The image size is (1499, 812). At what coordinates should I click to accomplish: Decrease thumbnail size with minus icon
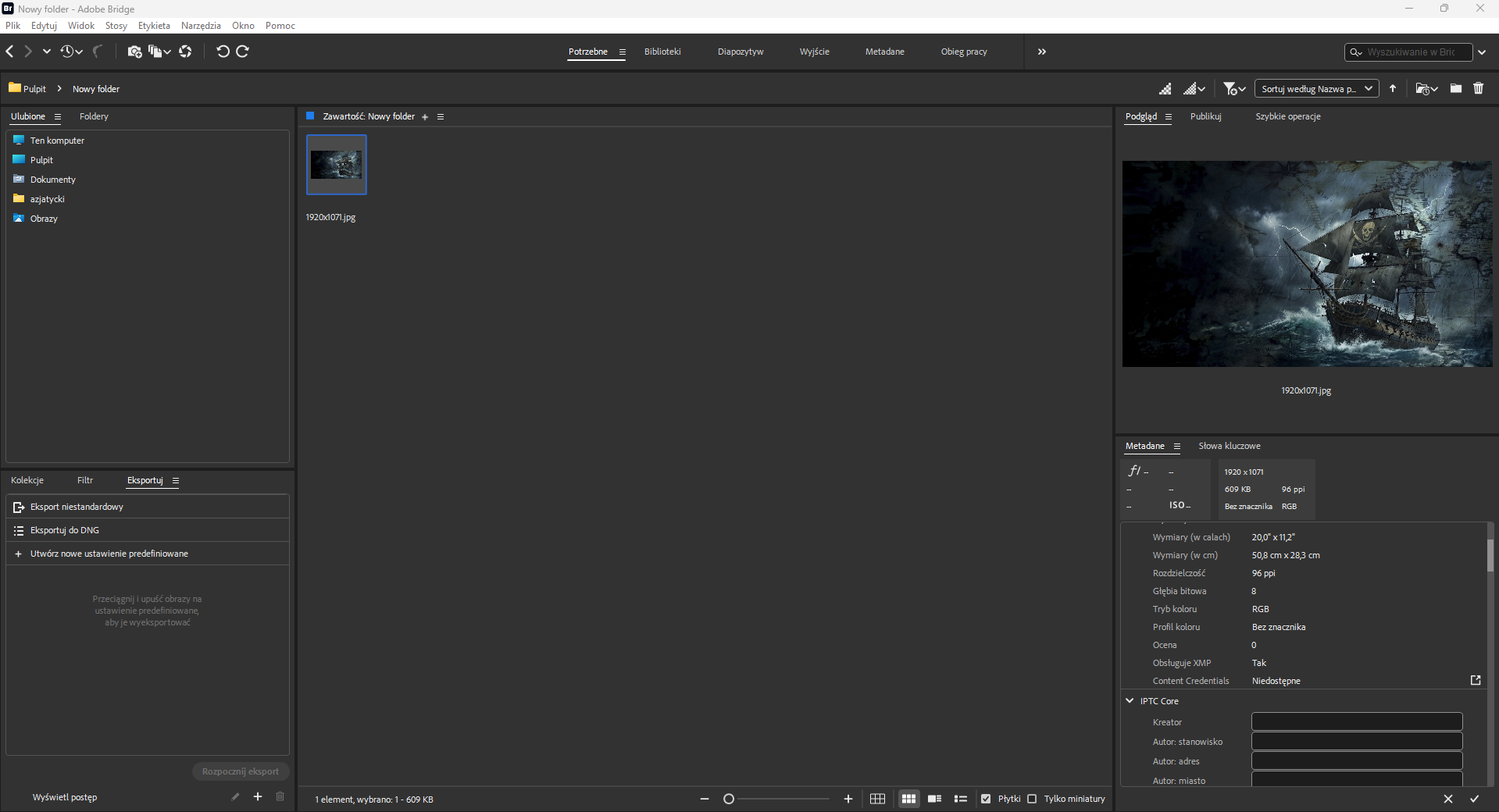(705, 799)
